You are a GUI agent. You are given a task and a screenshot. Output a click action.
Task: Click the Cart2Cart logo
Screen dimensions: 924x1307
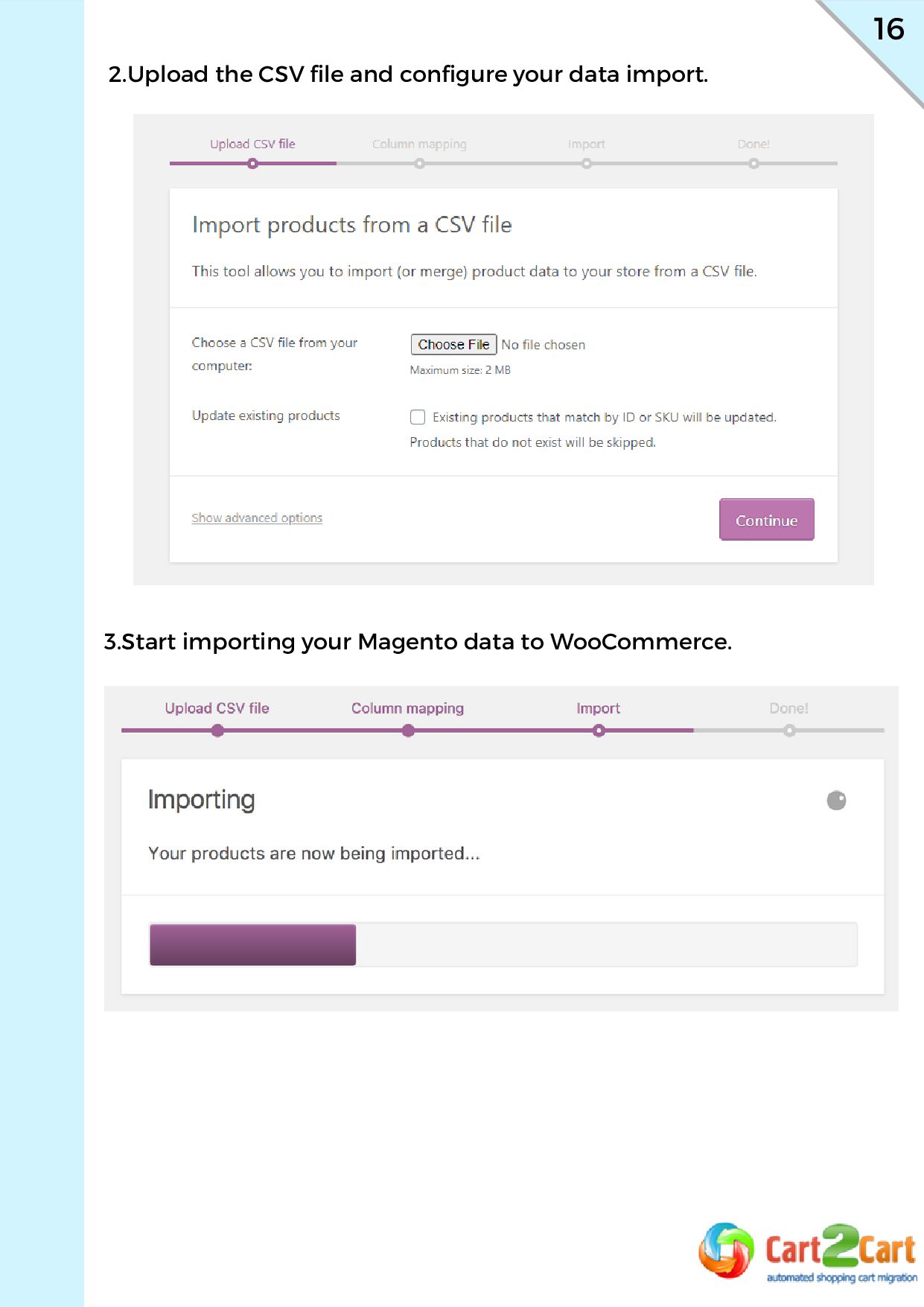pos(807,1253)
